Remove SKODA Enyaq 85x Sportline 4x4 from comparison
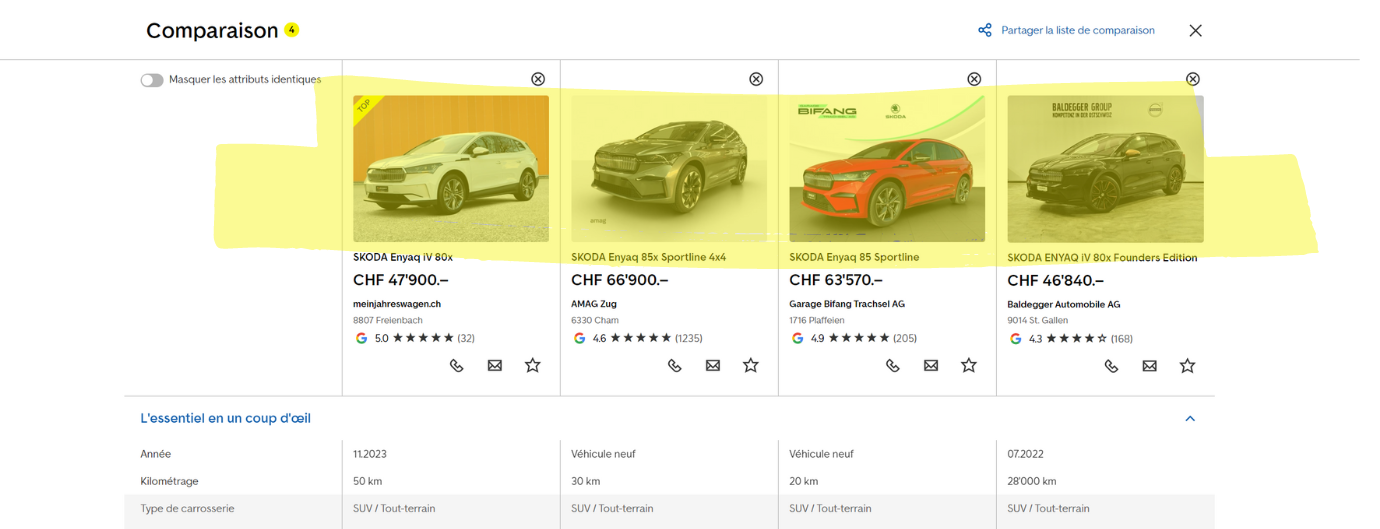 pyautogui.click(x=756, y=79)
